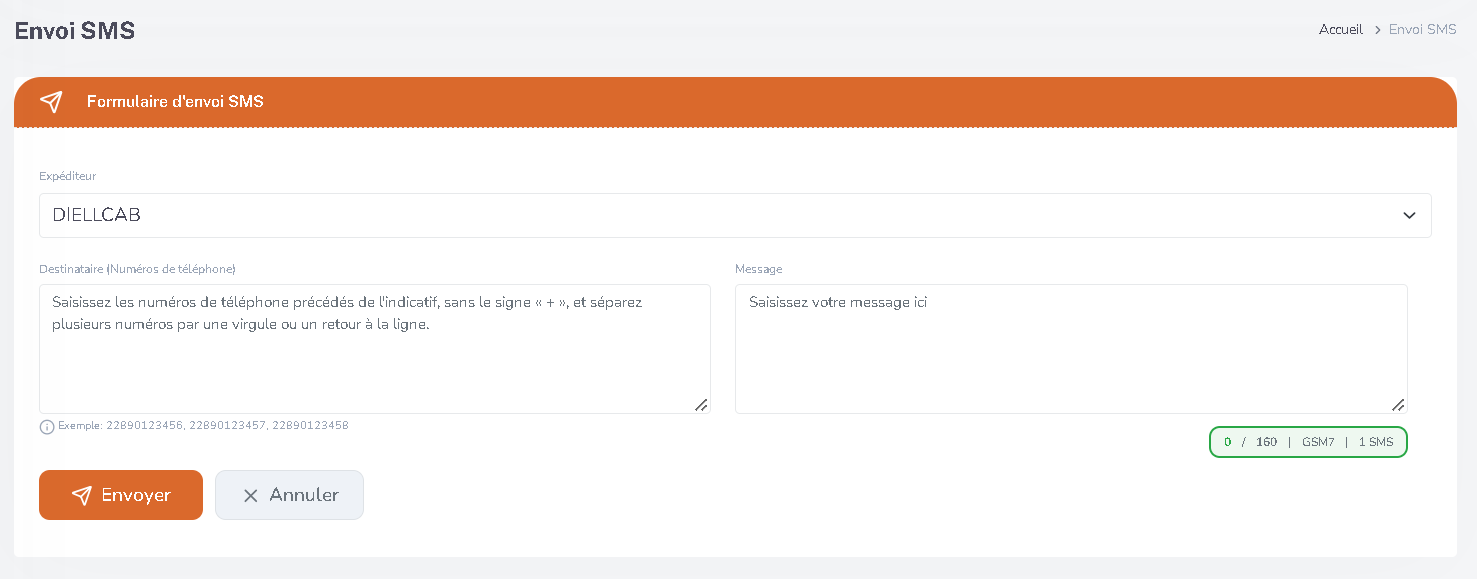Focus the Message text area
This screenshot has height=579, width=1477.
pos(1071,349)
